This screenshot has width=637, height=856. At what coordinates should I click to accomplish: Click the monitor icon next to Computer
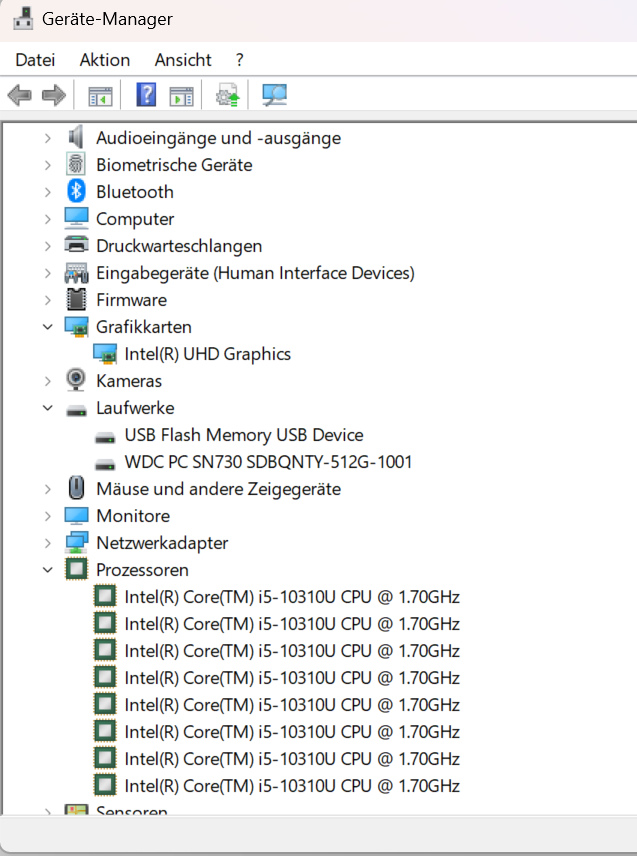[76, 218]
